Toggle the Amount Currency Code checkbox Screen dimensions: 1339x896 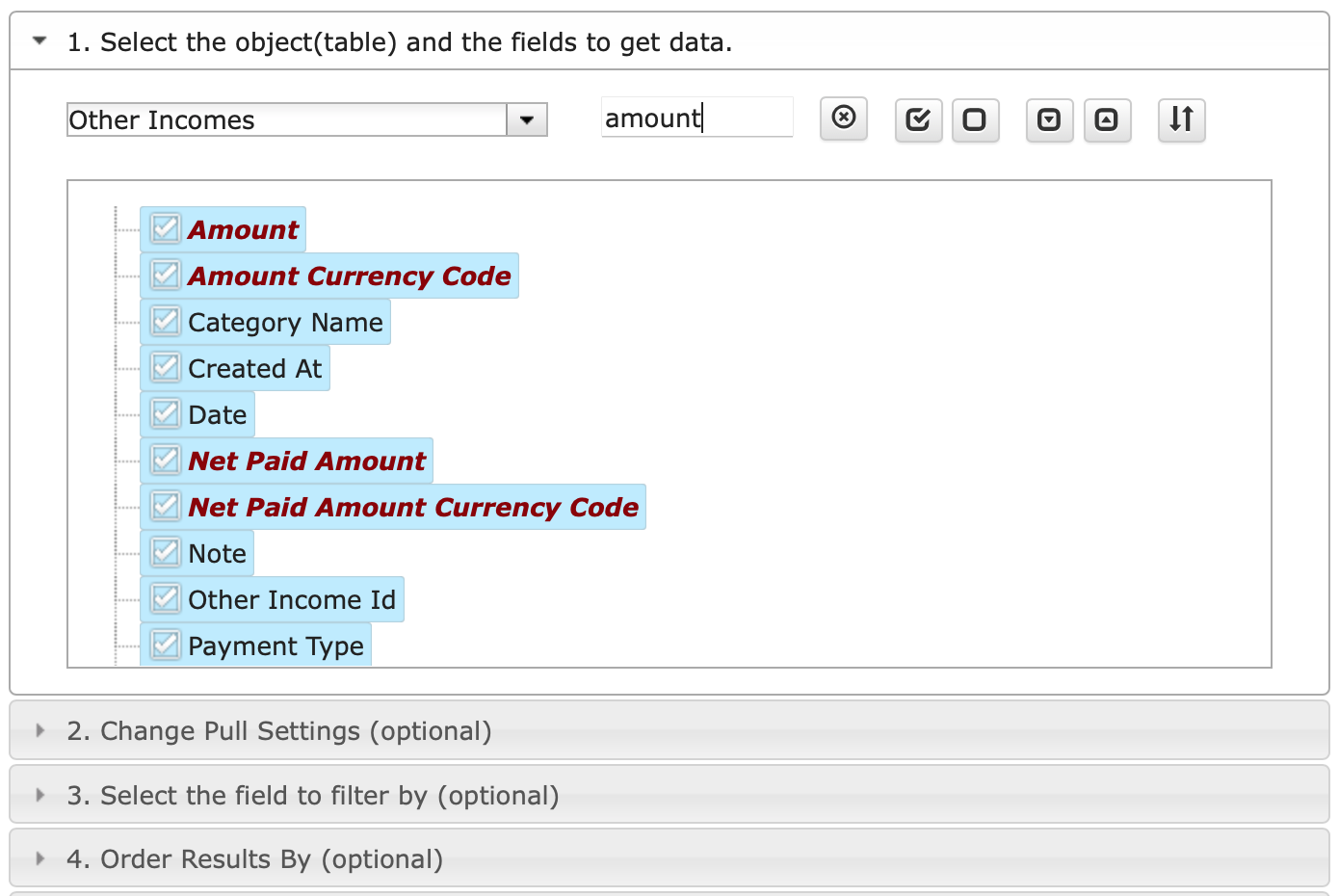pos(166,276)
